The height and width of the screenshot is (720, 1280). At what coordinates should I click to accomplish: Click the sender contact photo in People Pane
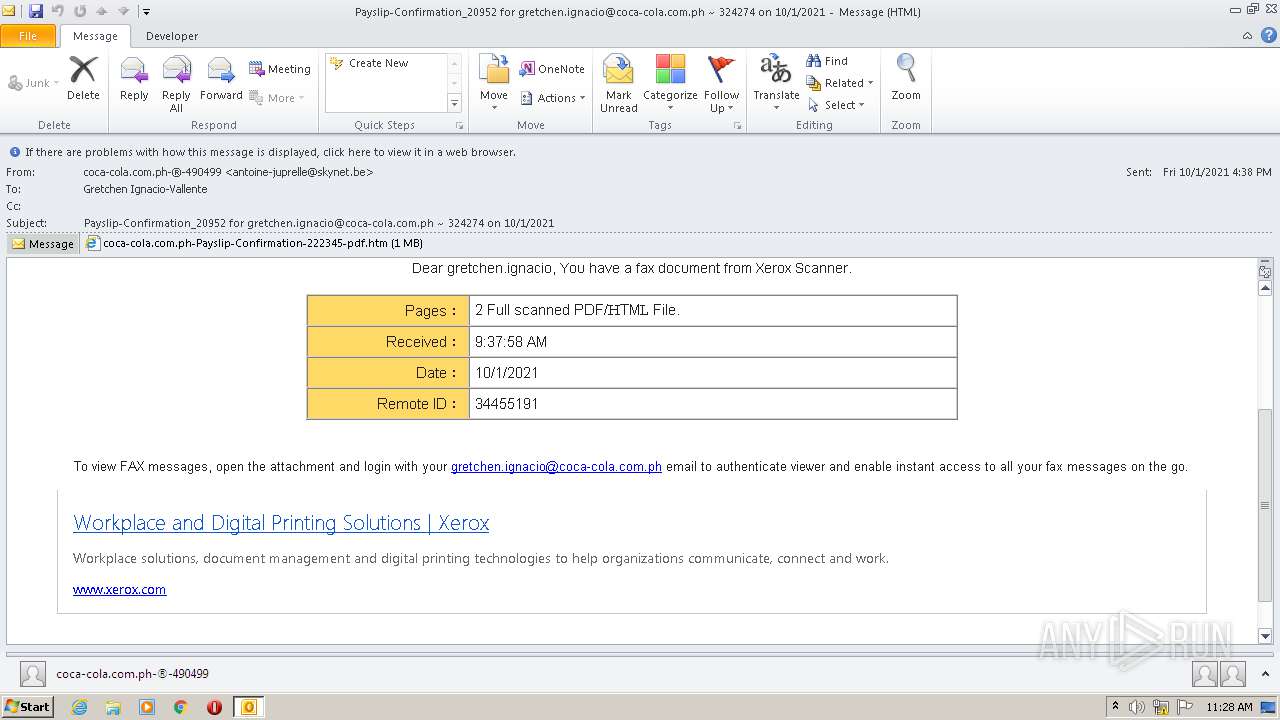(33, 674)
